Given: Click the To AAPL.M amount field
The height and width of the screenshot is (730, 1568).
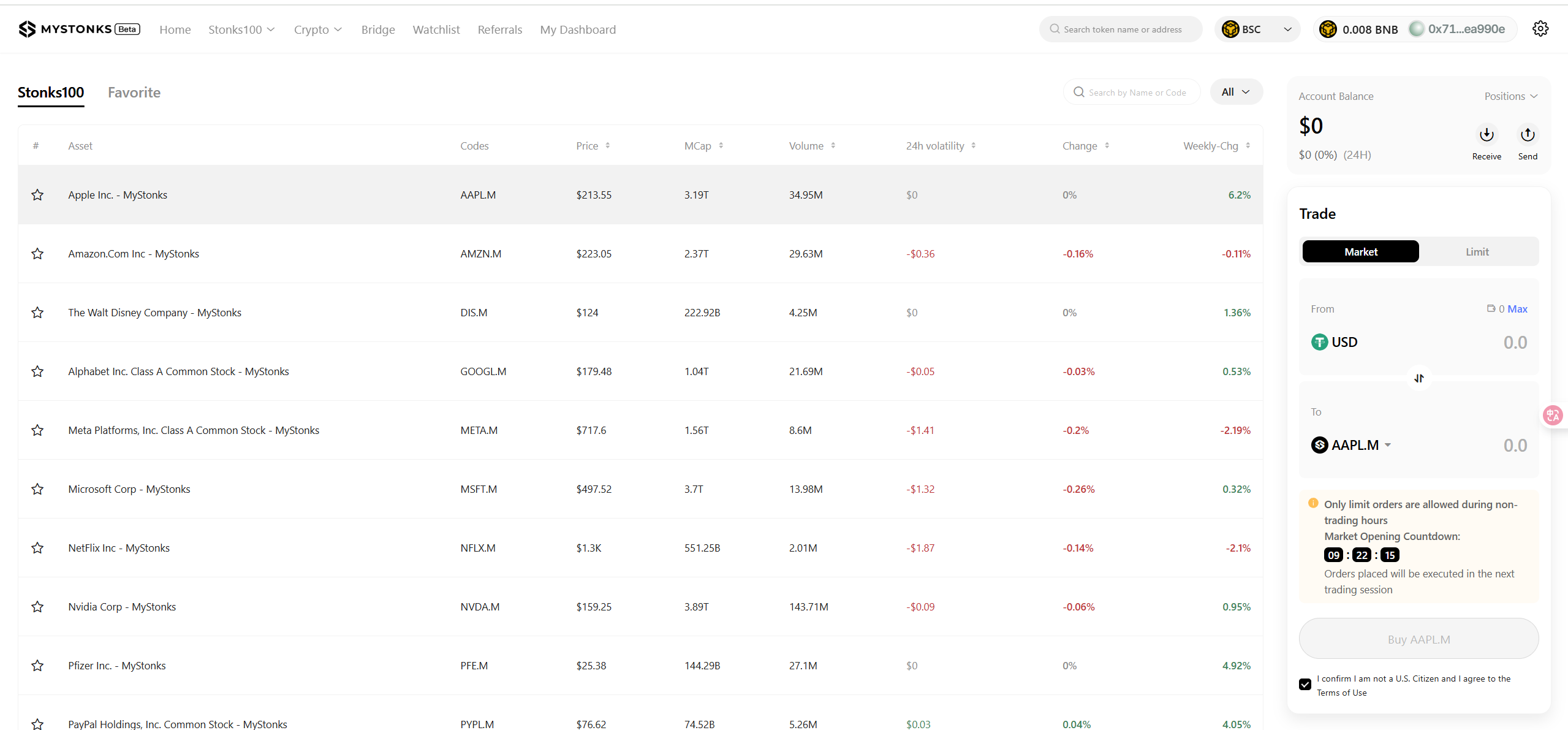Looking at the screenshot, I should [1515, 446].
